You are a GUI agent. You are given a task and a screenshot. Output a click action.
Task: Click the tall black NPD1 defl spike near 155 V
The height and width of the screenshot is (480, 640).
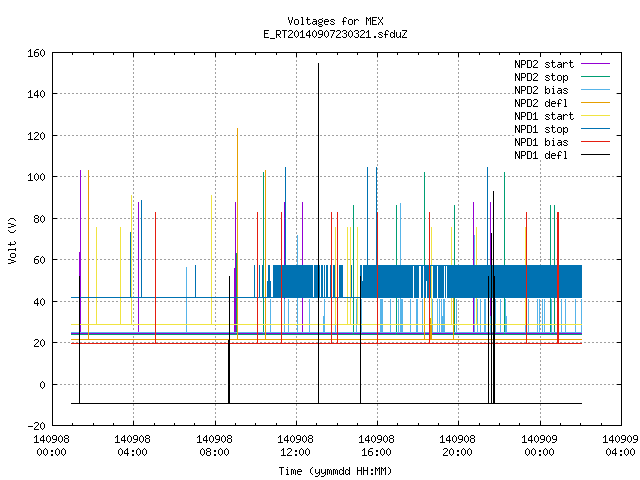[318, 233]
